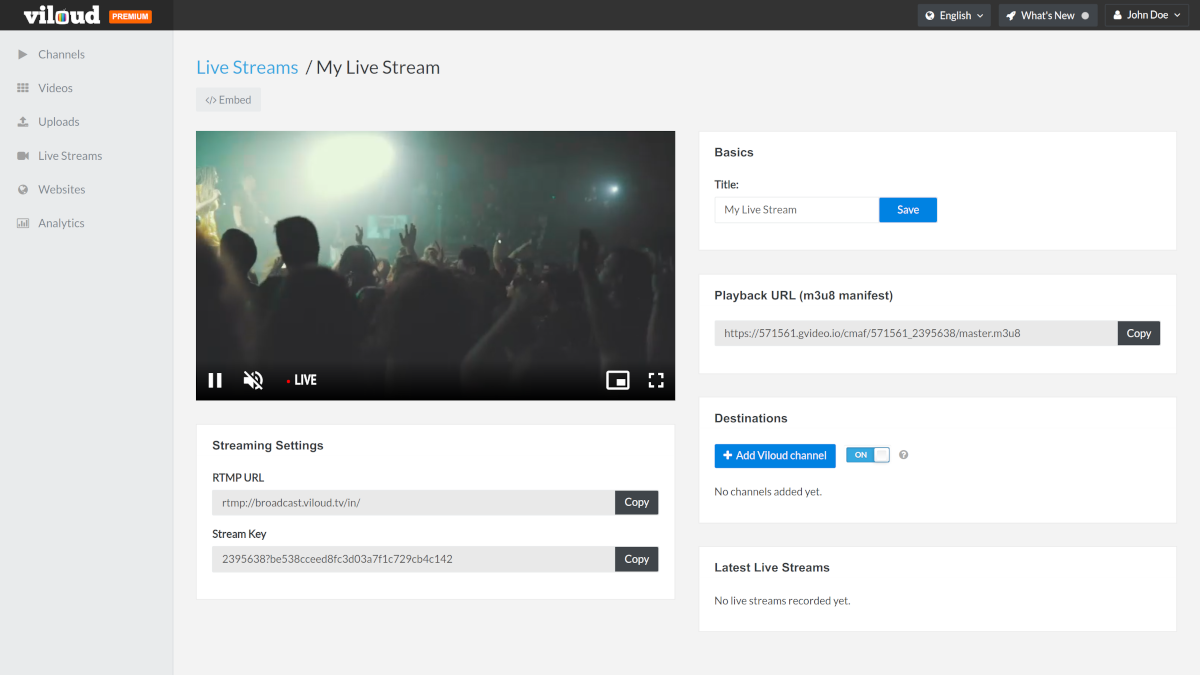
Task: Expand the player to fullscreen
Action: [655, 380]
